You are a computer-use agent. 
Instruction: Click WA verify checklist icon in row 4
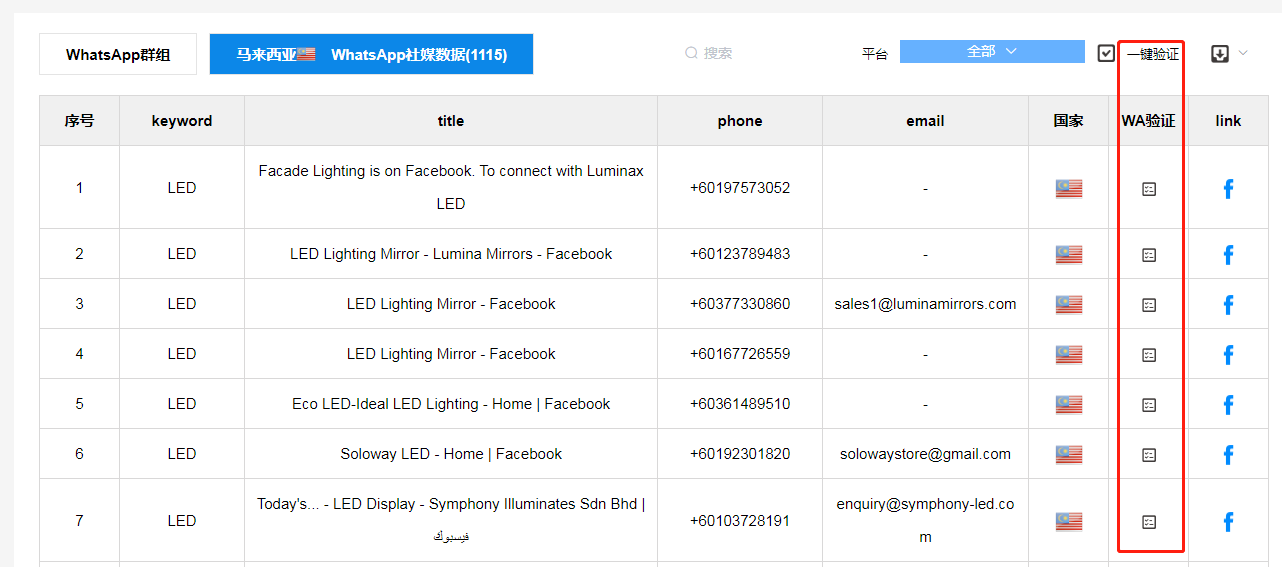click(1149, 355)
